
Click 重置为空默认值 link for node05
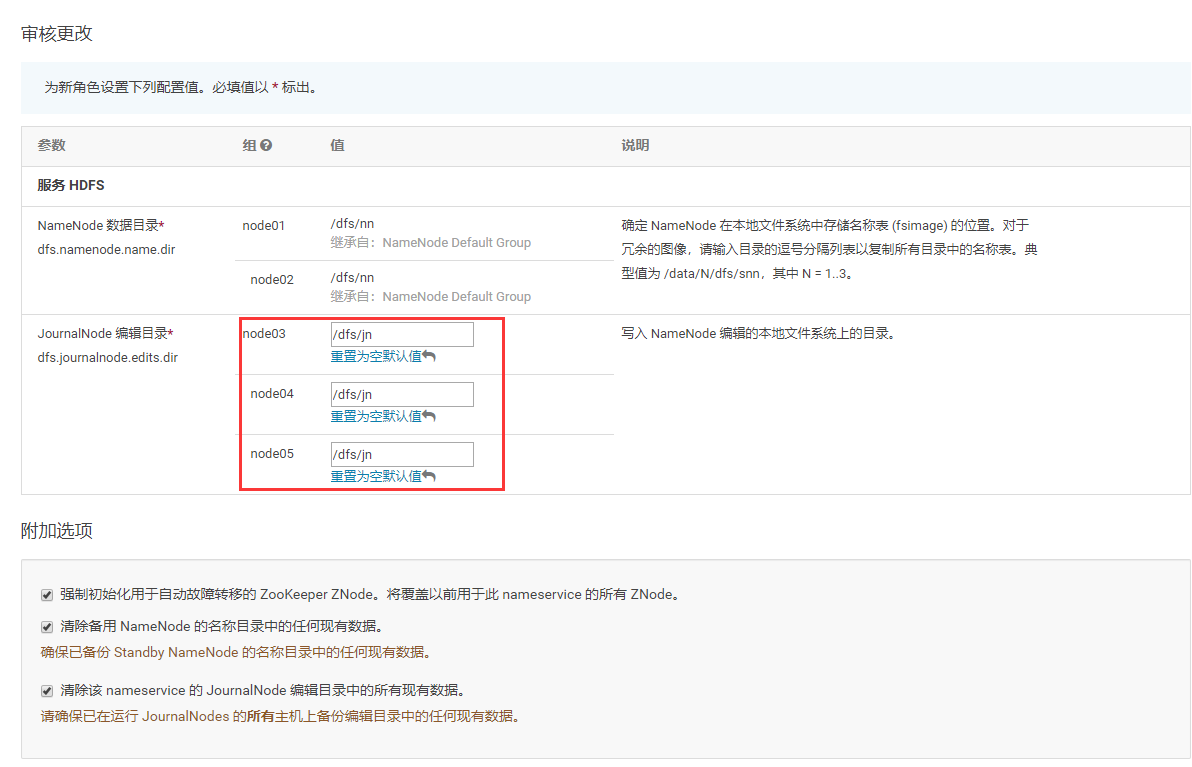pyautogui.click(x=376, y=476)
